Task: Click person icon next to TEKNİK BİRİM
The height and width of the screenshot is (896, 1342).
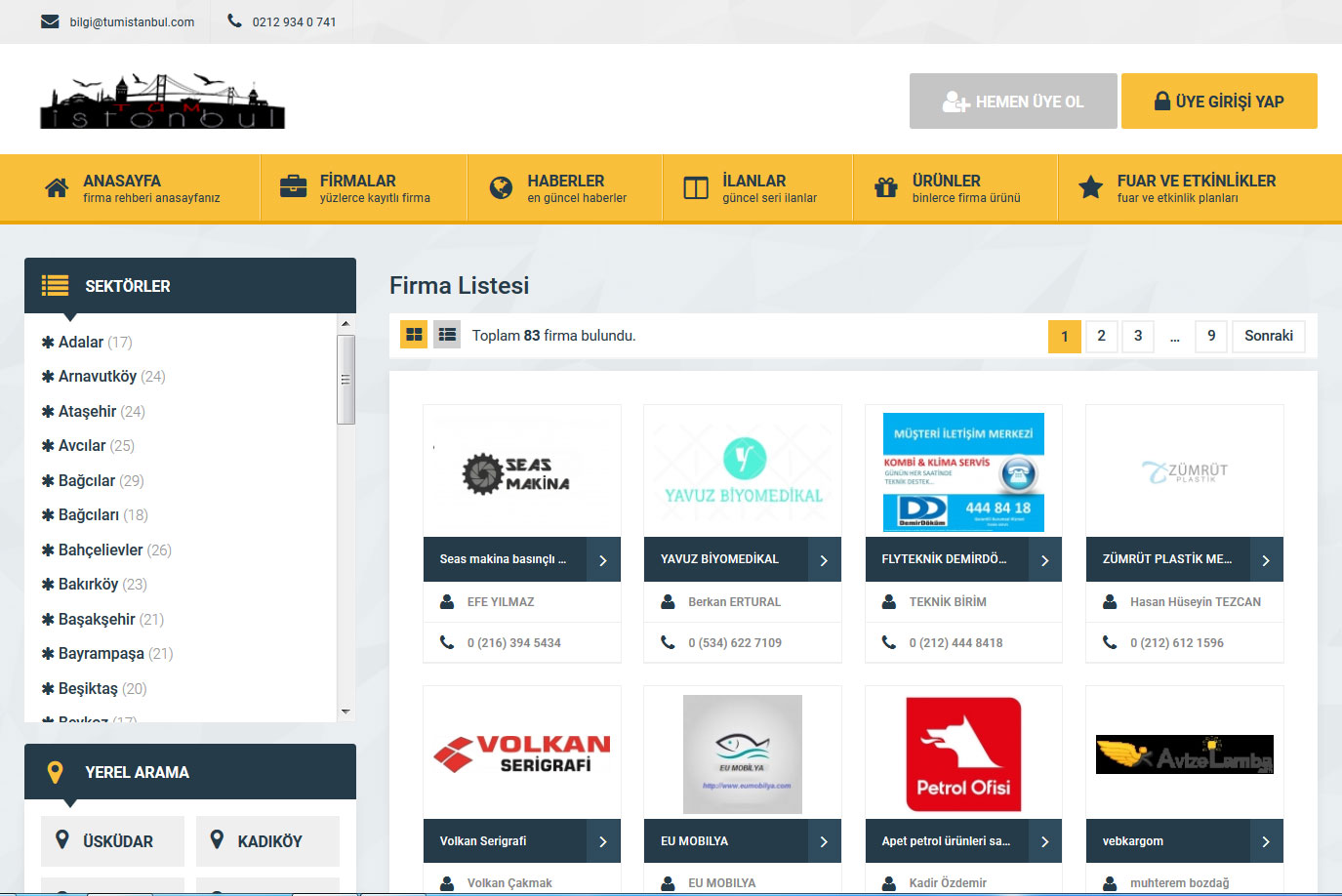Action: (889, 602)
